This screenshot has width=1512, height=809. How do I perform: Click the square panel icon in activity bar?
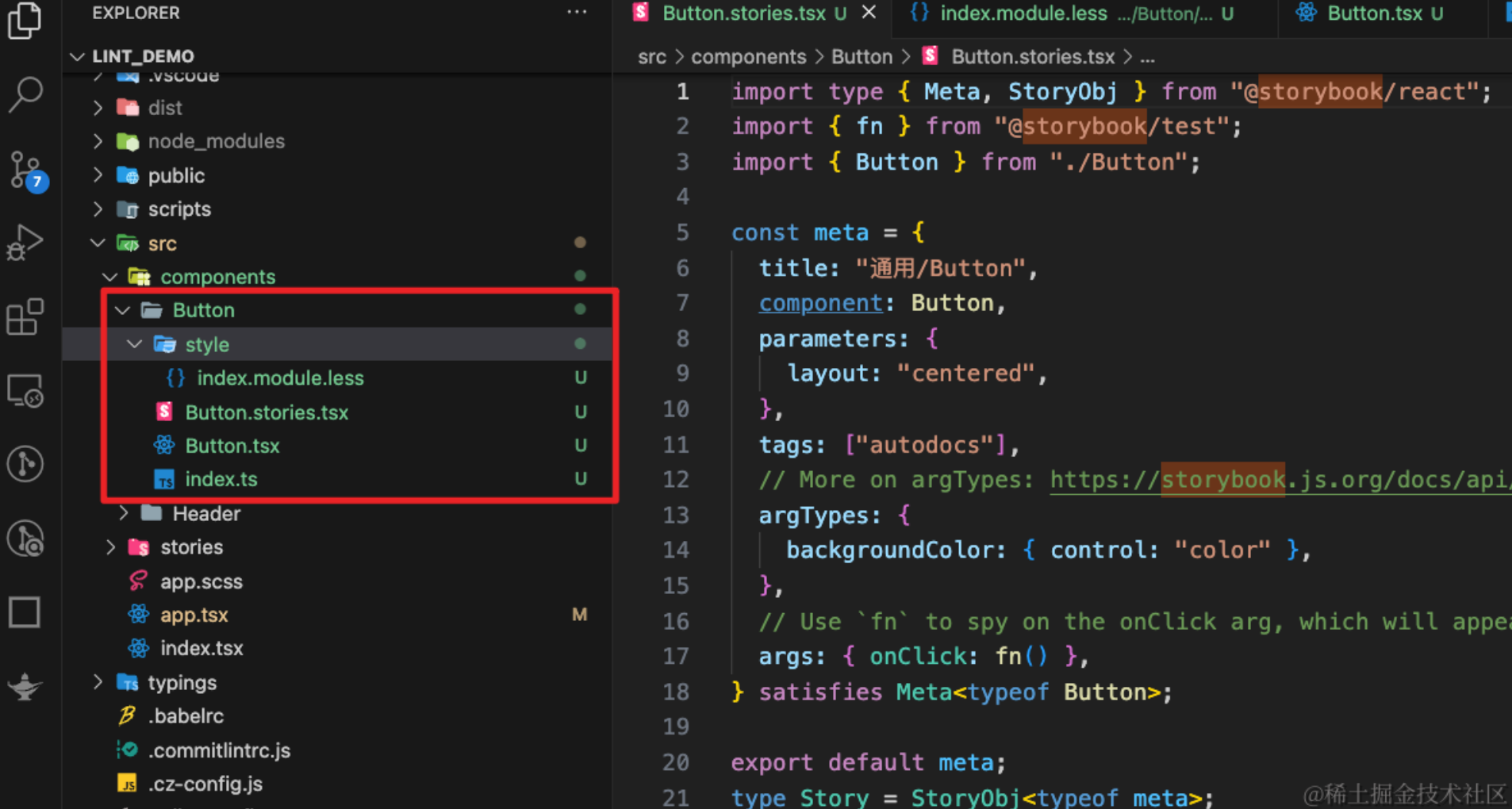pos(25,612)
